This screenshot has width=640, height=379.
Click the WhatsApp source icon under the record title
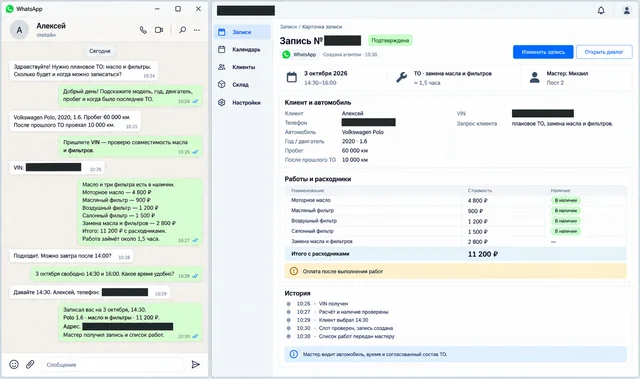pyautogui.click(x=286, y=54)
